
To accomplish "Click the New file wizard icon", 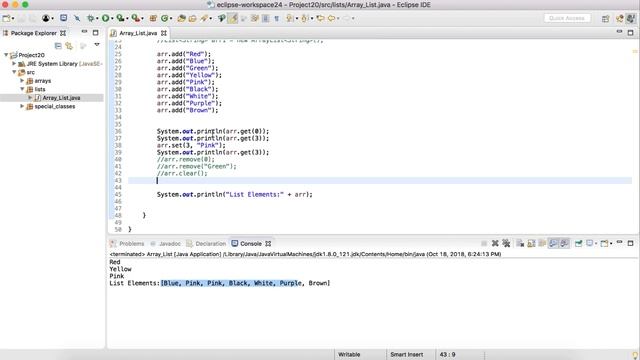I will click(6, 18).
